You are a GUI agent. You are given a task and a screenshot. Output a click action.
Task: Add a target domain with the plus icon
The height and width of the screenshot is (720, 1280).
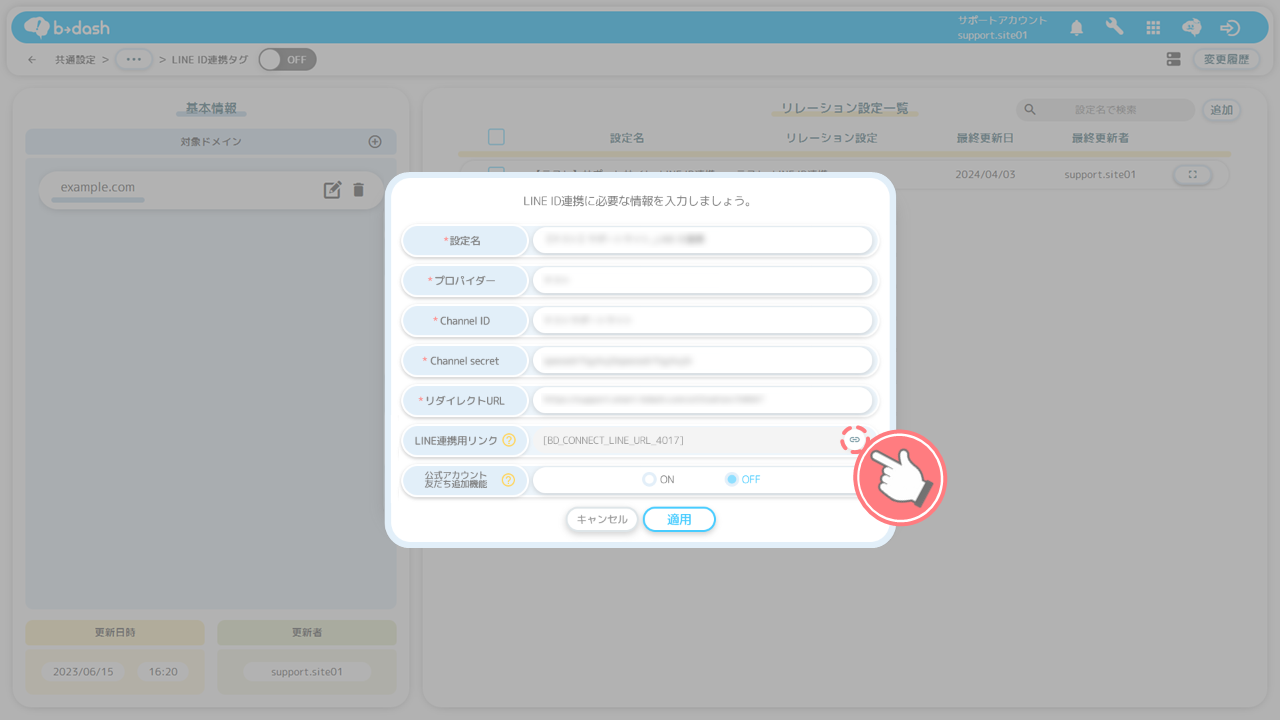pos(375,142)
